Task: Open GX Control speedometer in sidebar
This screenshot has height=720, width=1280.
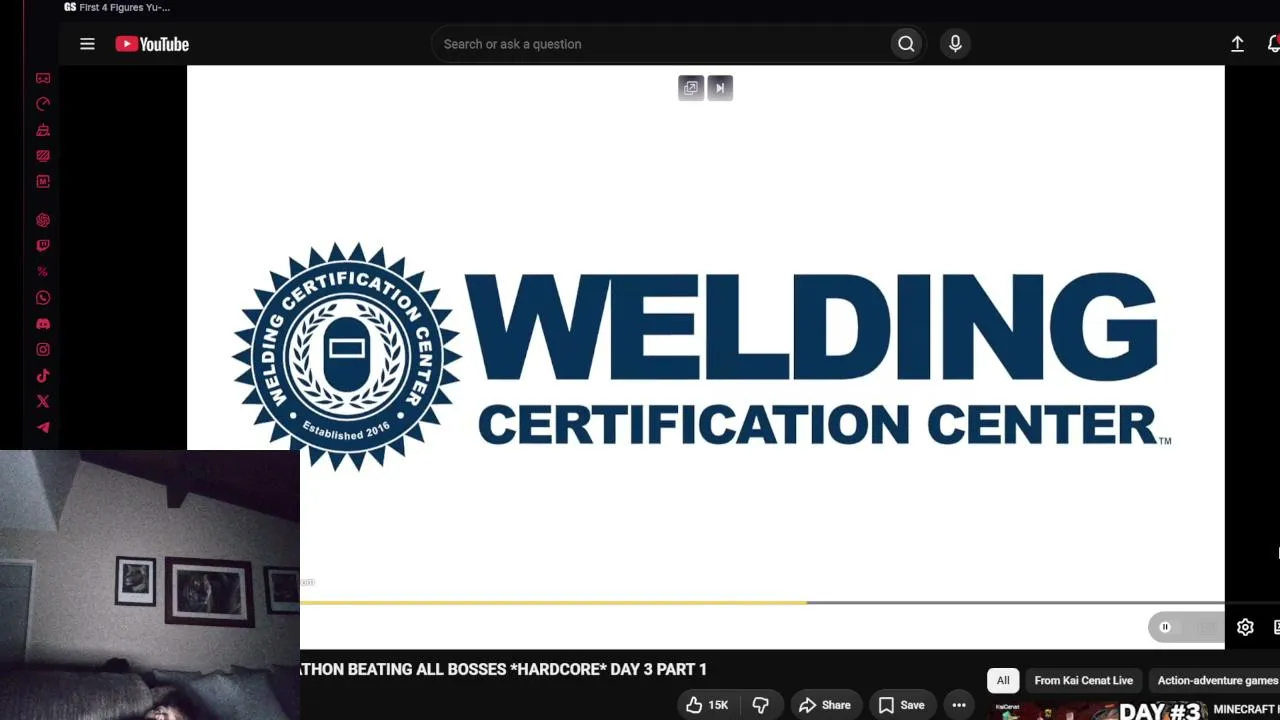Action: [43, 104]
